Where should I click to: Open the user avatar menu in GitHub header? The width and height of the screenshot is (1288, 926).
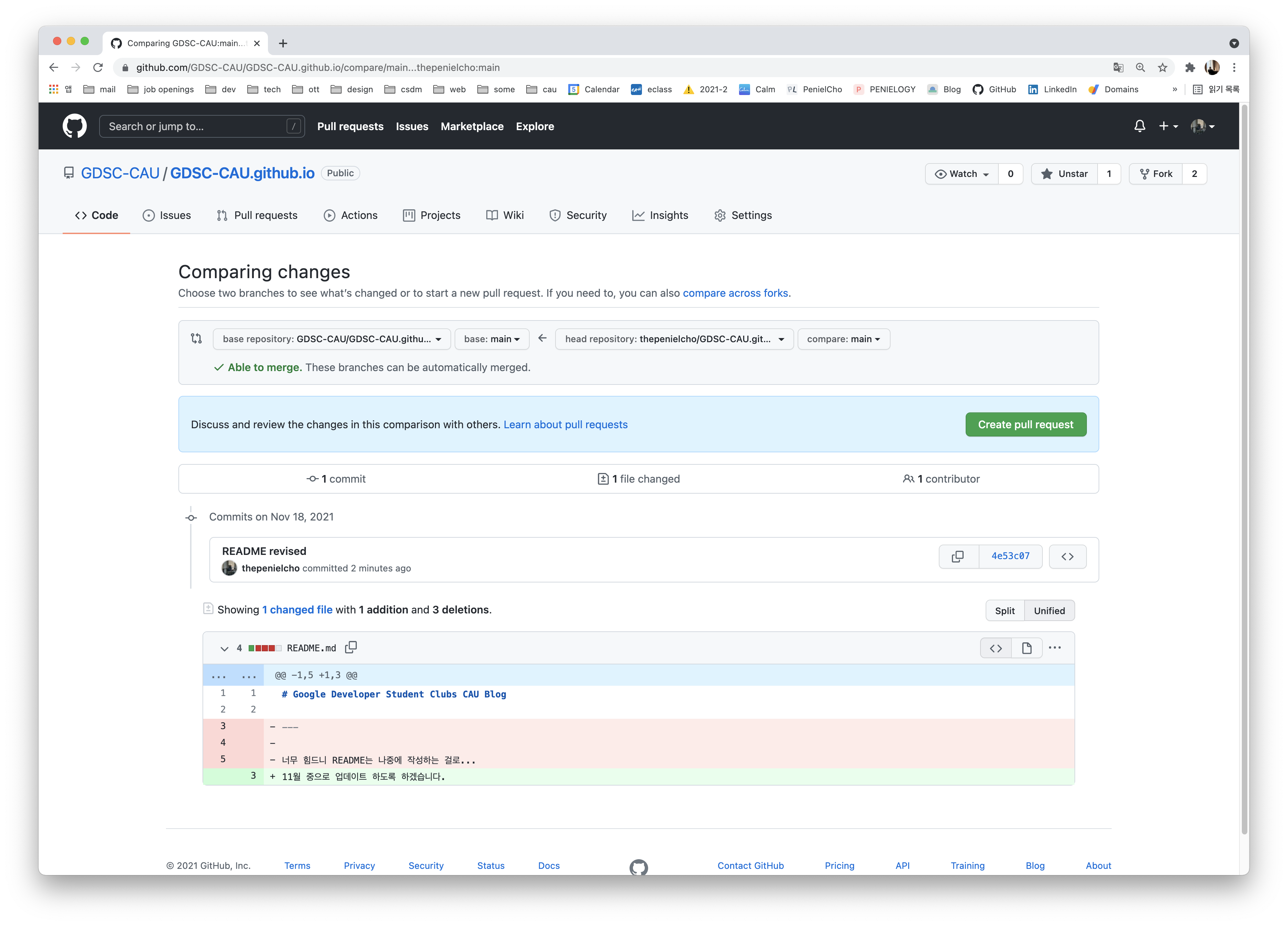(1202, 126)
